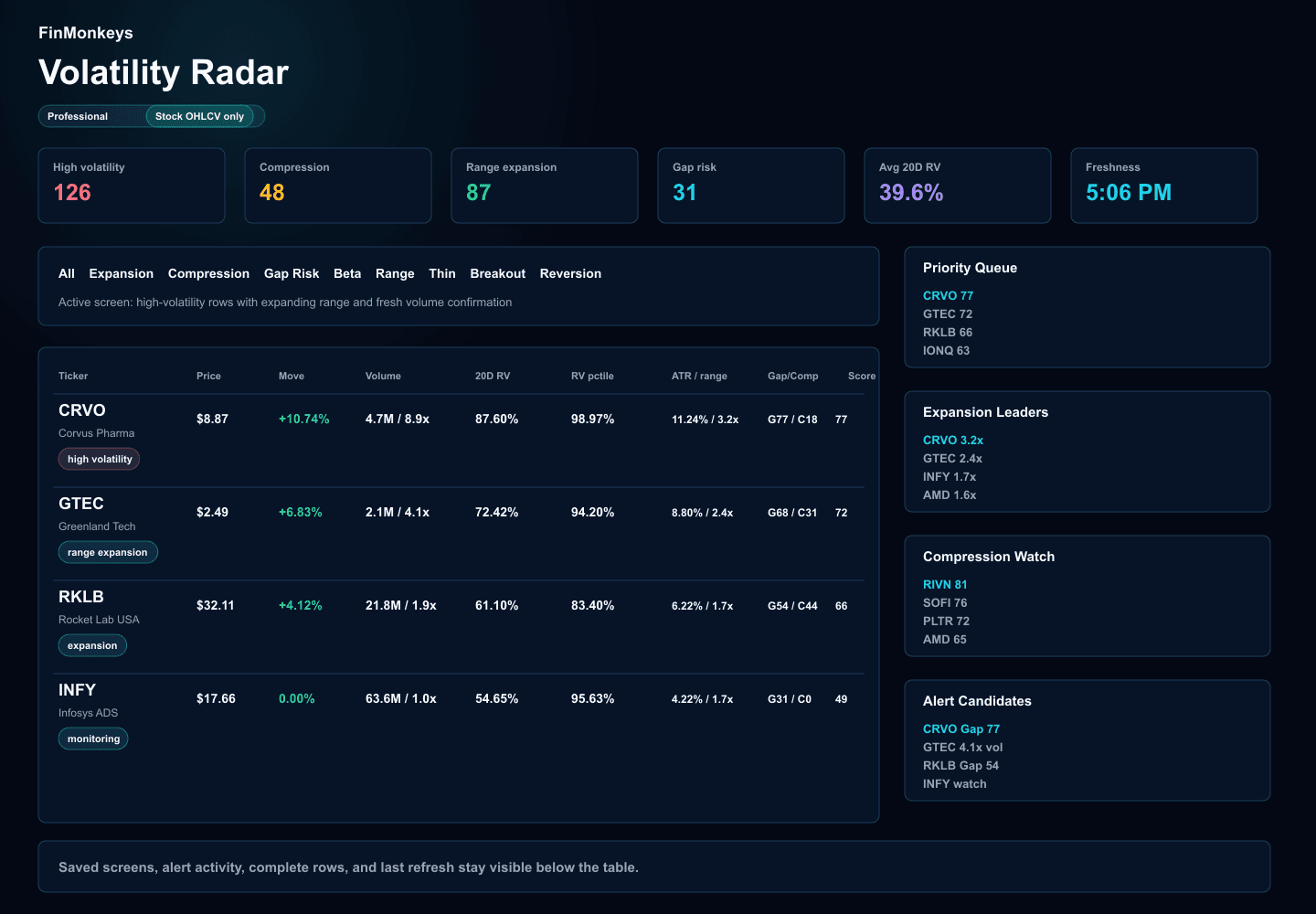
Task: Switch to the Compression filter tab
Action: [x=208, y=273]
